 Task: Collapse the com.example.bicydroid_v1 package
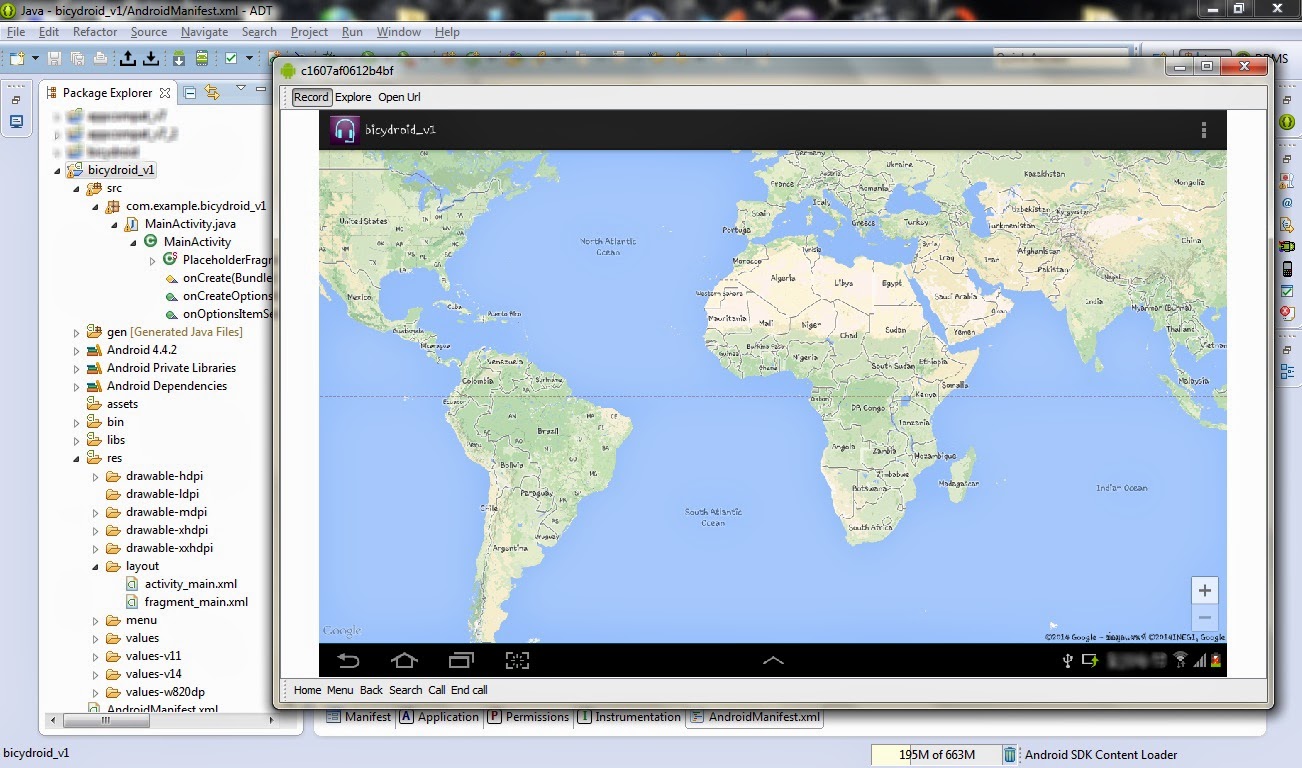point(95,206)
